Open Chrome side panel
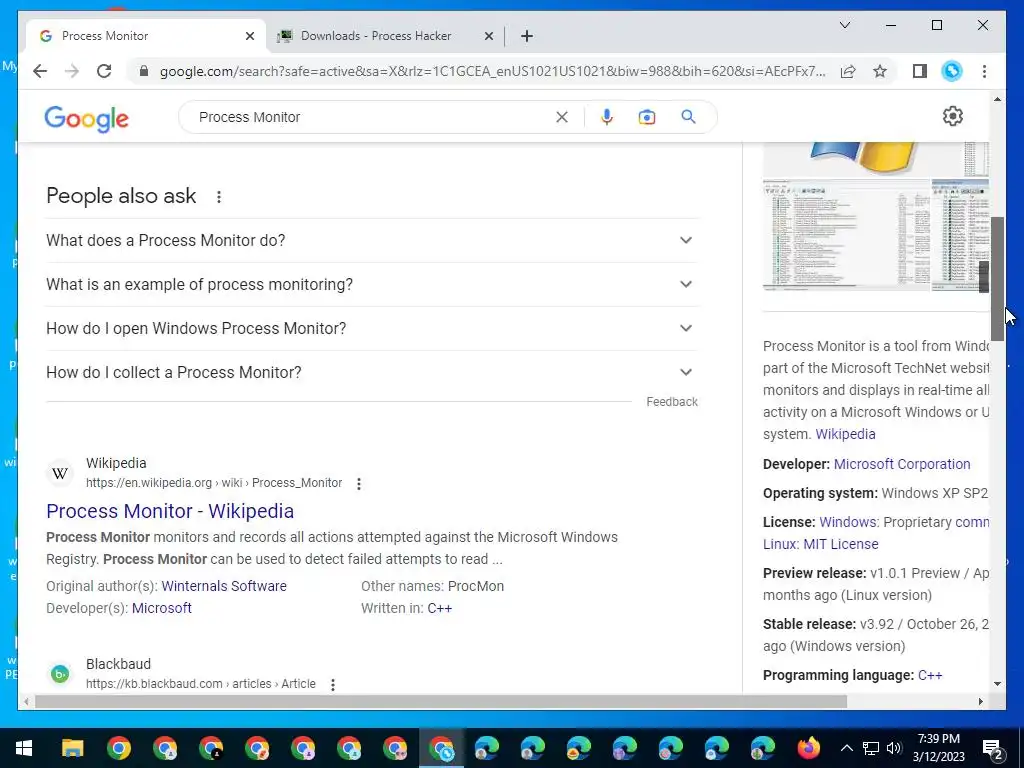The image size is (1024, 768). [920, 71]
